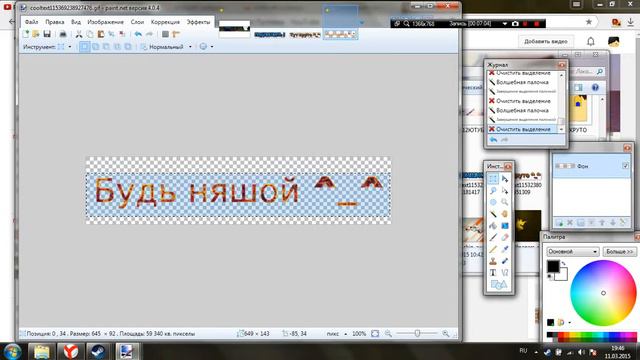Screen dimensions: 640x360
Task: Choose Subtract selection mode button
Action: click(x=107, y=47)
